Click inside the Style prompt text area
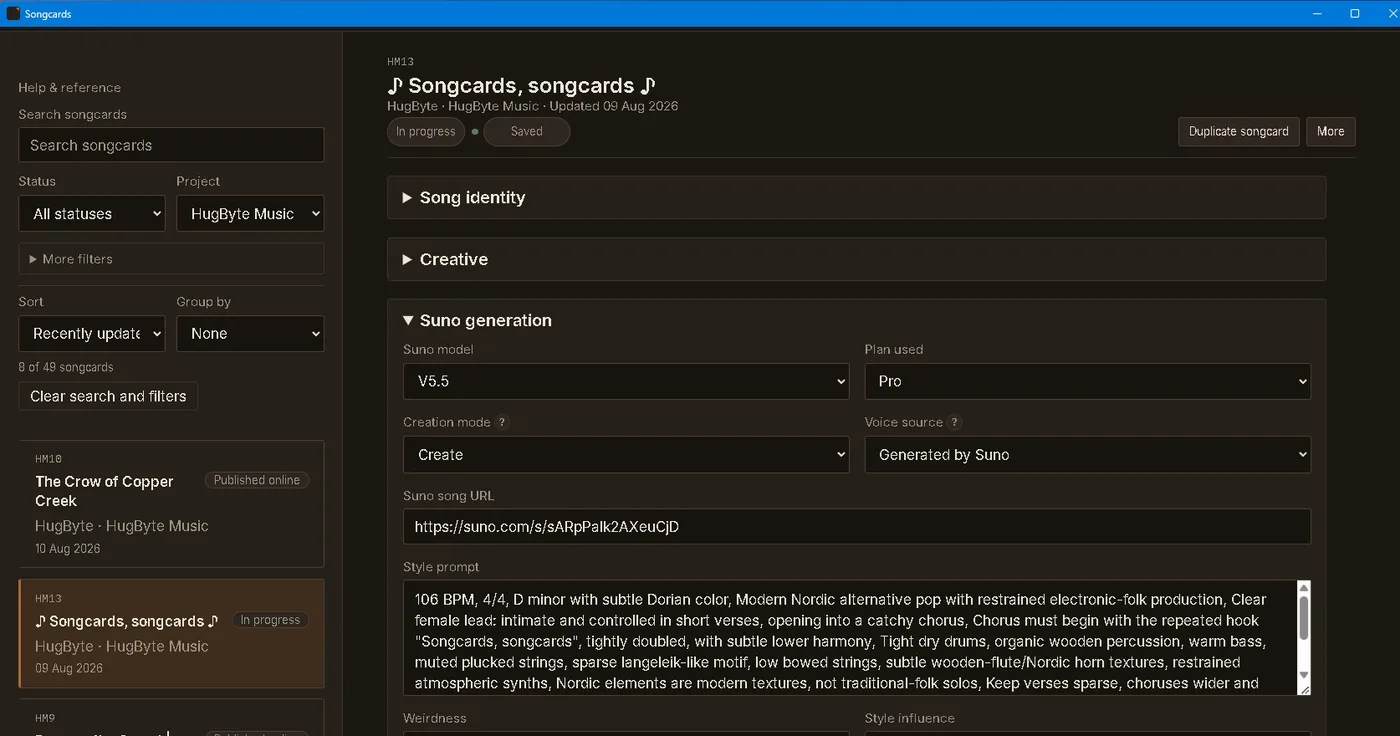The height and width of the screenshot is (736, 1400). 850,638
